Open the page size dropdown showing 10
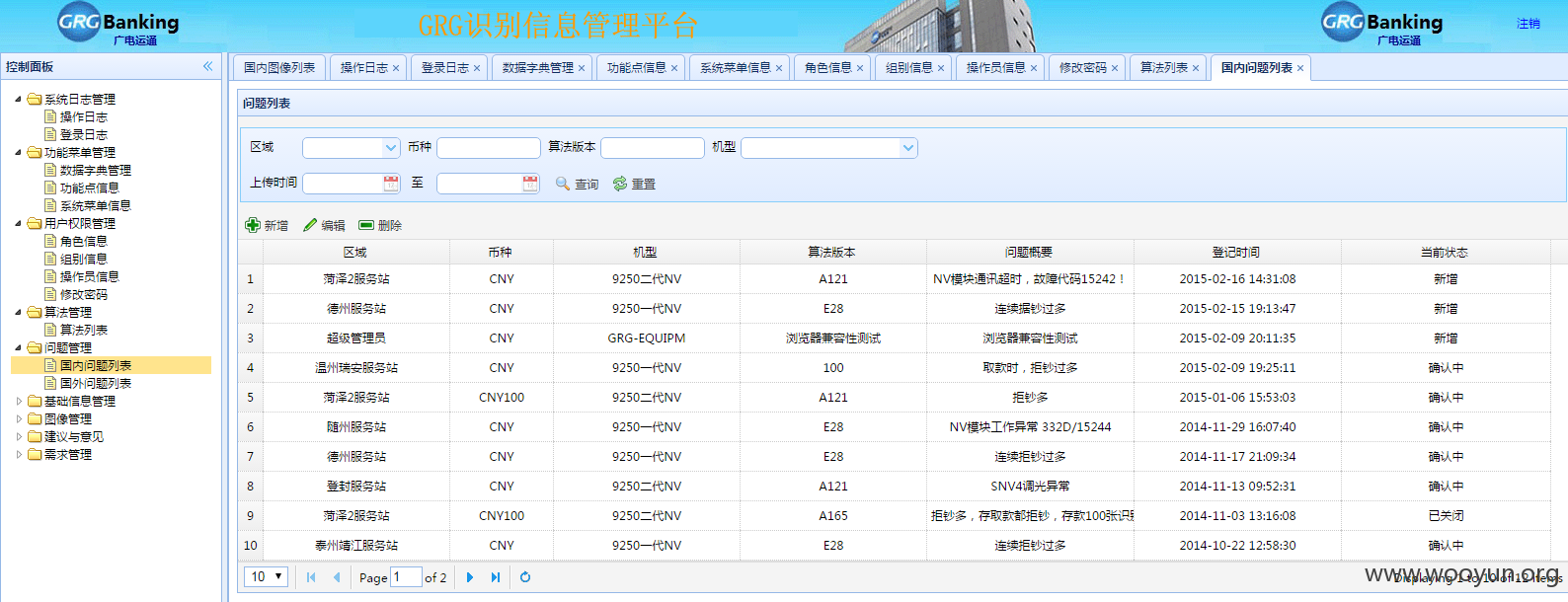Screen dimensions: 1568x602 [x=266, y=576]
